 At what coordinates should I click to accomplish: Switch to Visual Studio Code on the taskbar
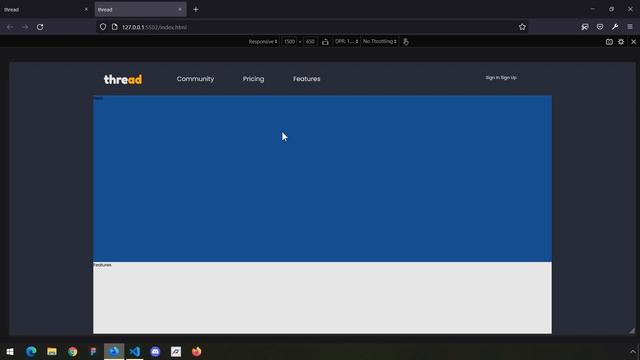click(135, 351)
